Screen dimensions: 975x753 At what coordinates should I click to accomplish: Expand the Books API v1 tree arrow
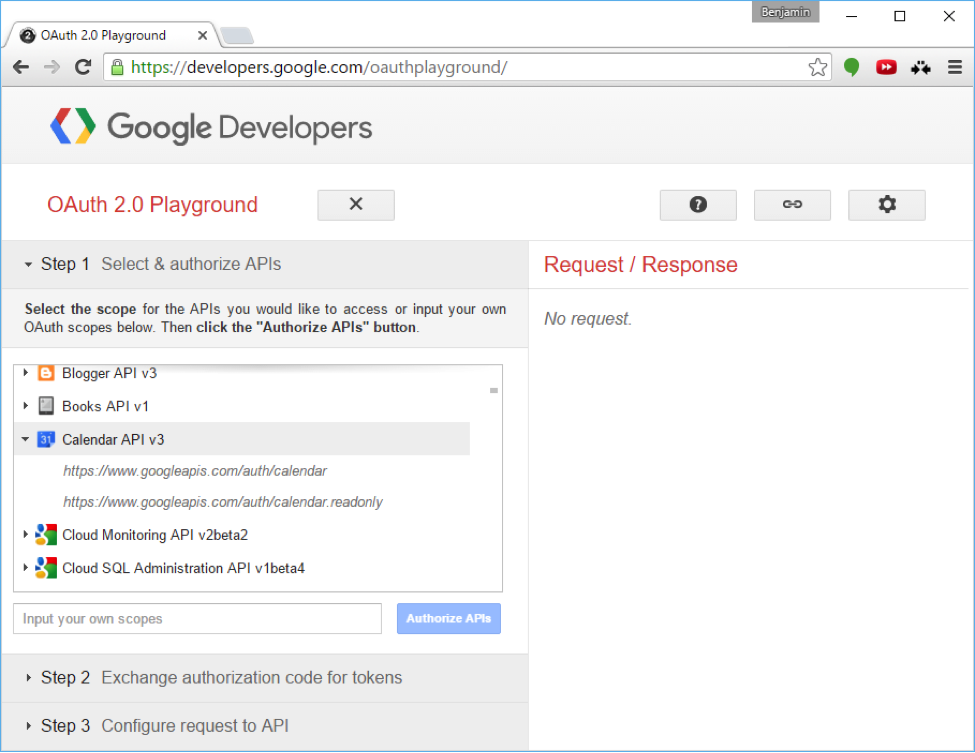25,405
